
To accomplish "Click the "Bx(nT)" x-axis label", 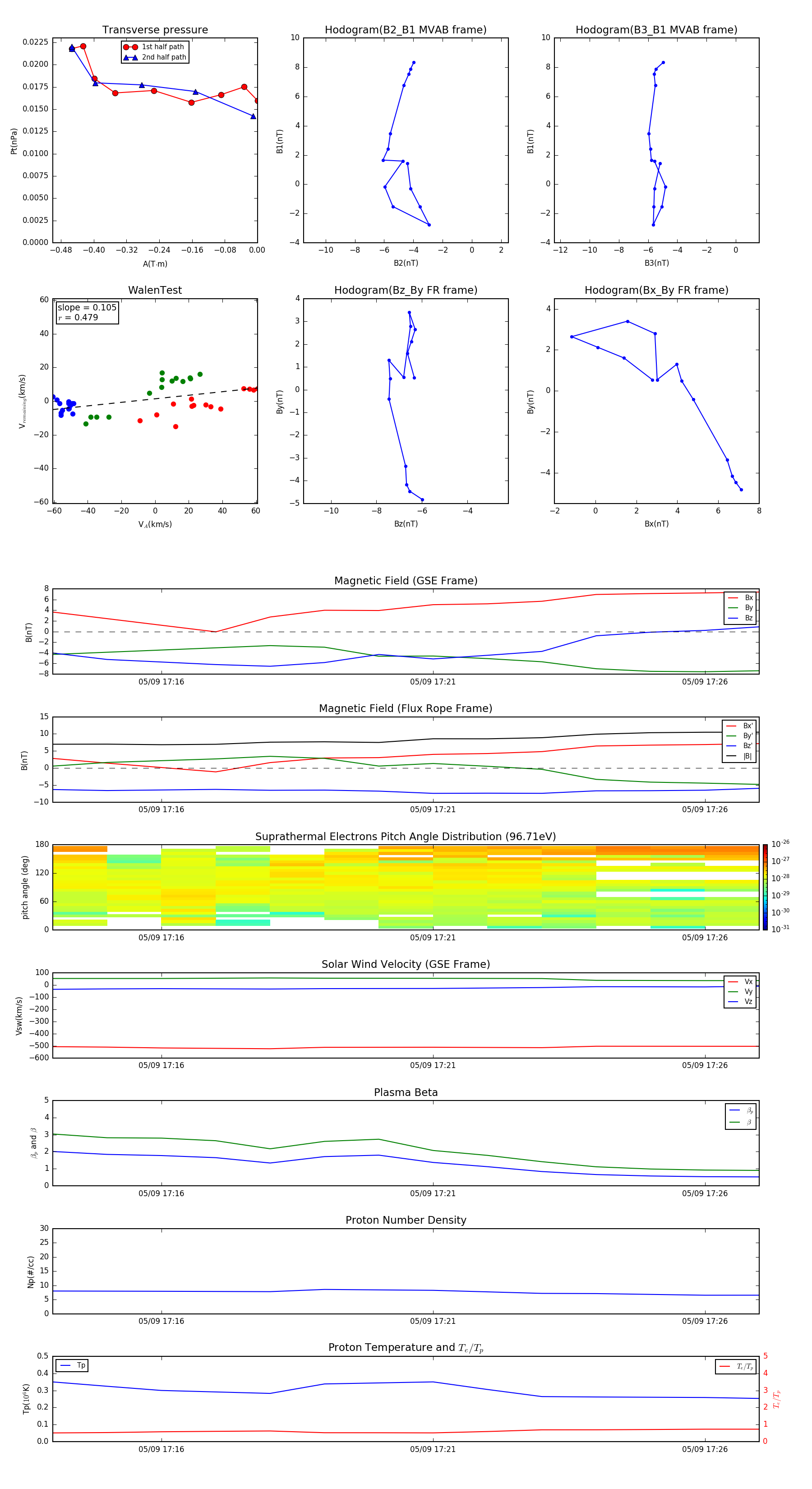I will point(656,524).
